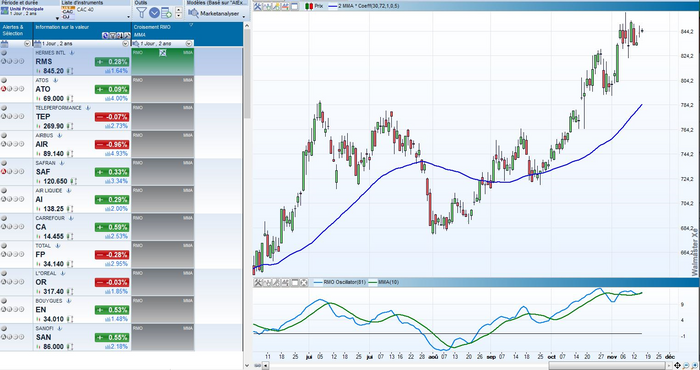This screenshot has height=370, width=700.
Task: Click the window icon in price chart toolbar
Action: (x=294, y=6)
